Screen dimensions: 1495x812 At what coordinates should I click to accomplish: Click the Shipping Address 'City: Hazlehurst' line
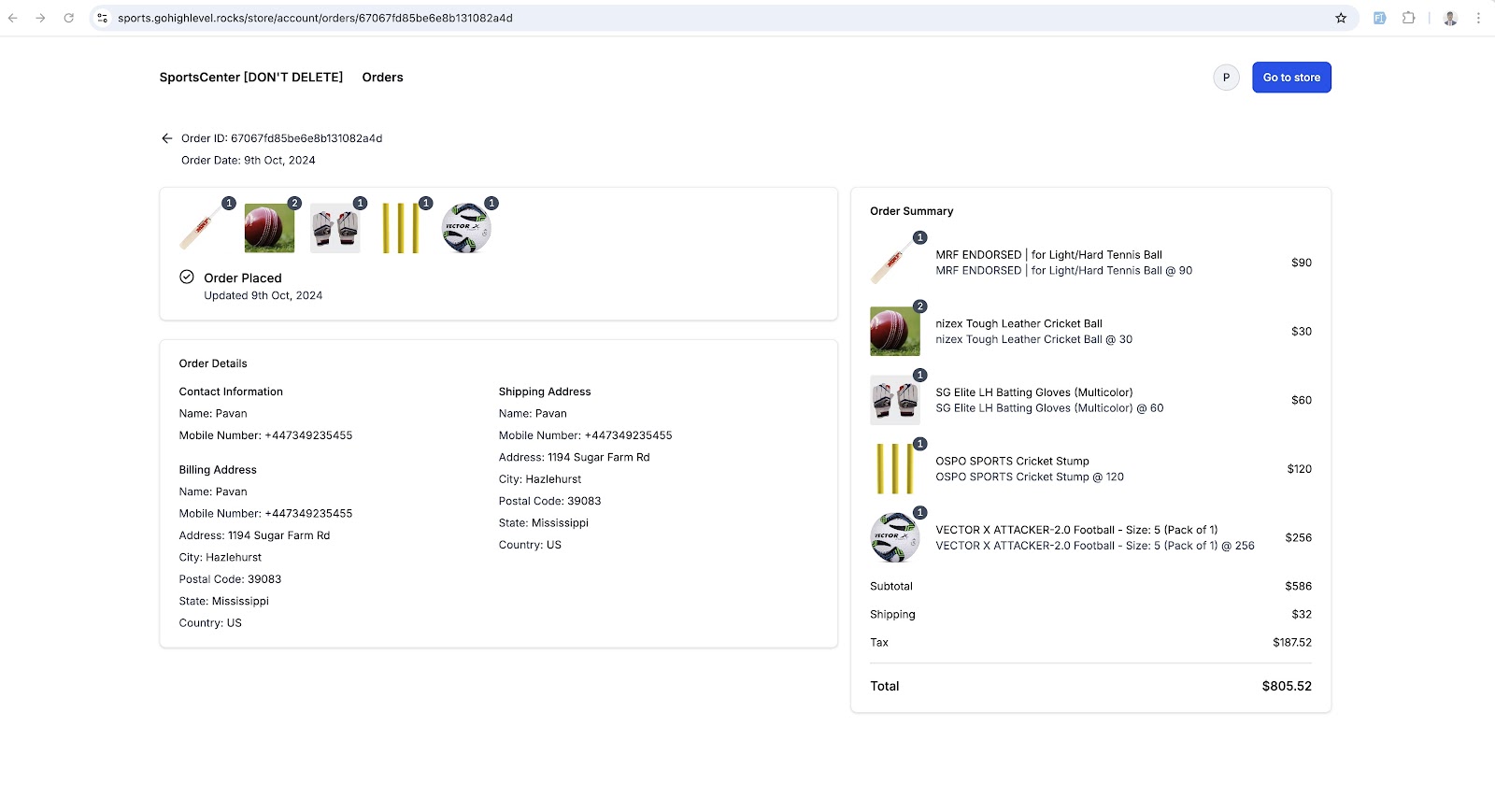[x=539, y=478]
